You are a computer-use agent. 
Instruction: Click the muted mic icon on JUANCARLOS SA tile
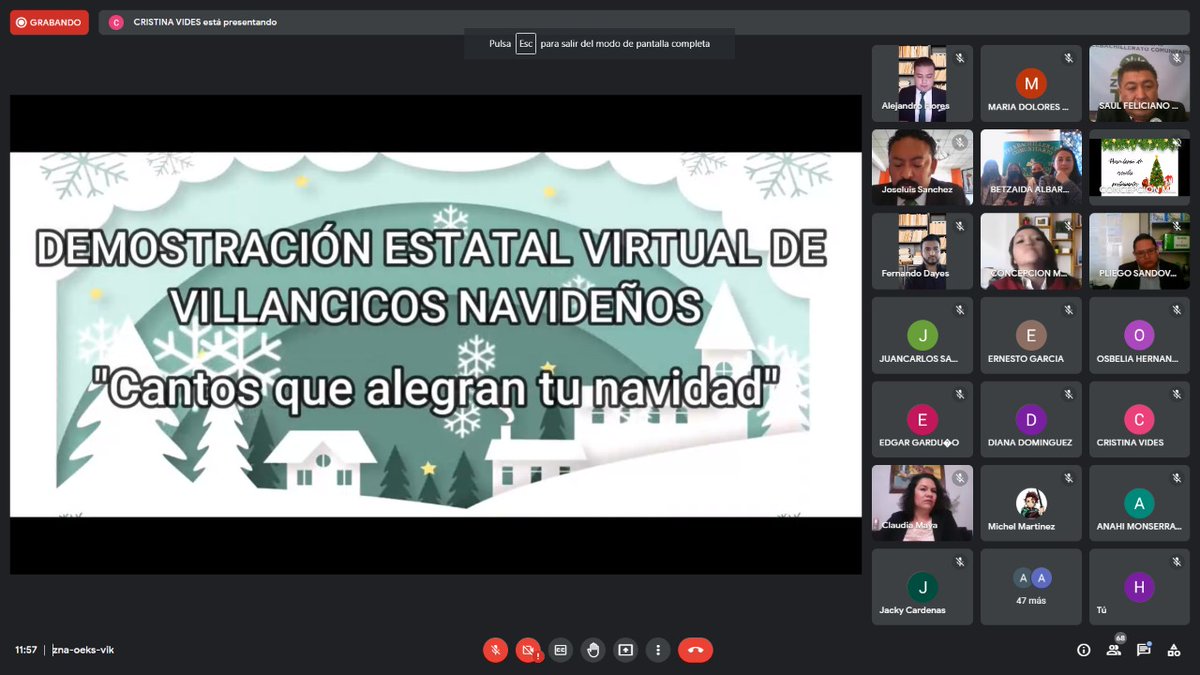pos(959,311)
